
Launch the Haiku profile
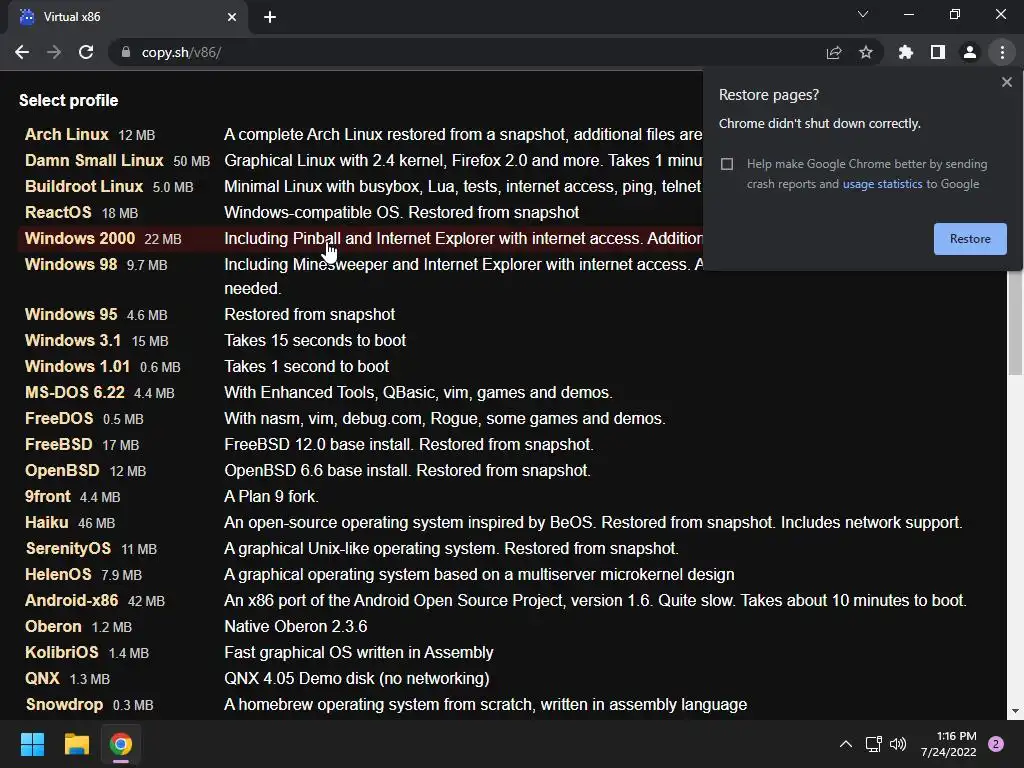(x=46, y=524)
